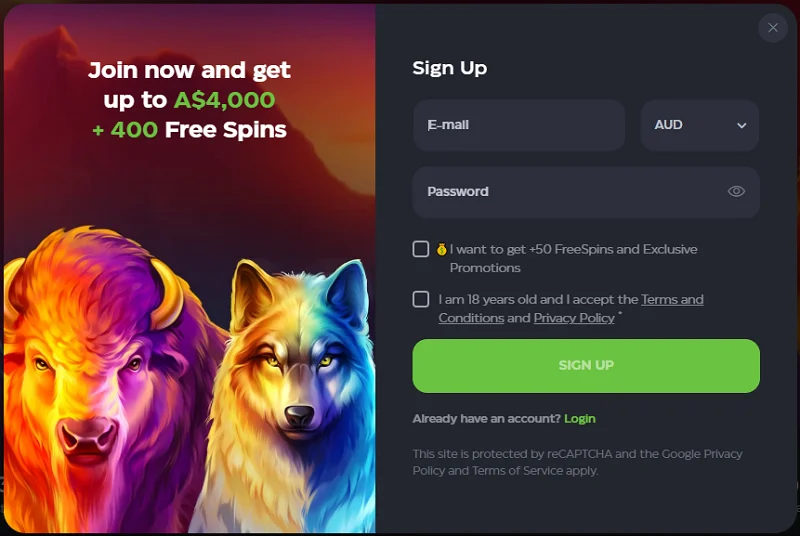Focus the Password input field
Viewport: 800px width, 536px height.
coord(586,192)
